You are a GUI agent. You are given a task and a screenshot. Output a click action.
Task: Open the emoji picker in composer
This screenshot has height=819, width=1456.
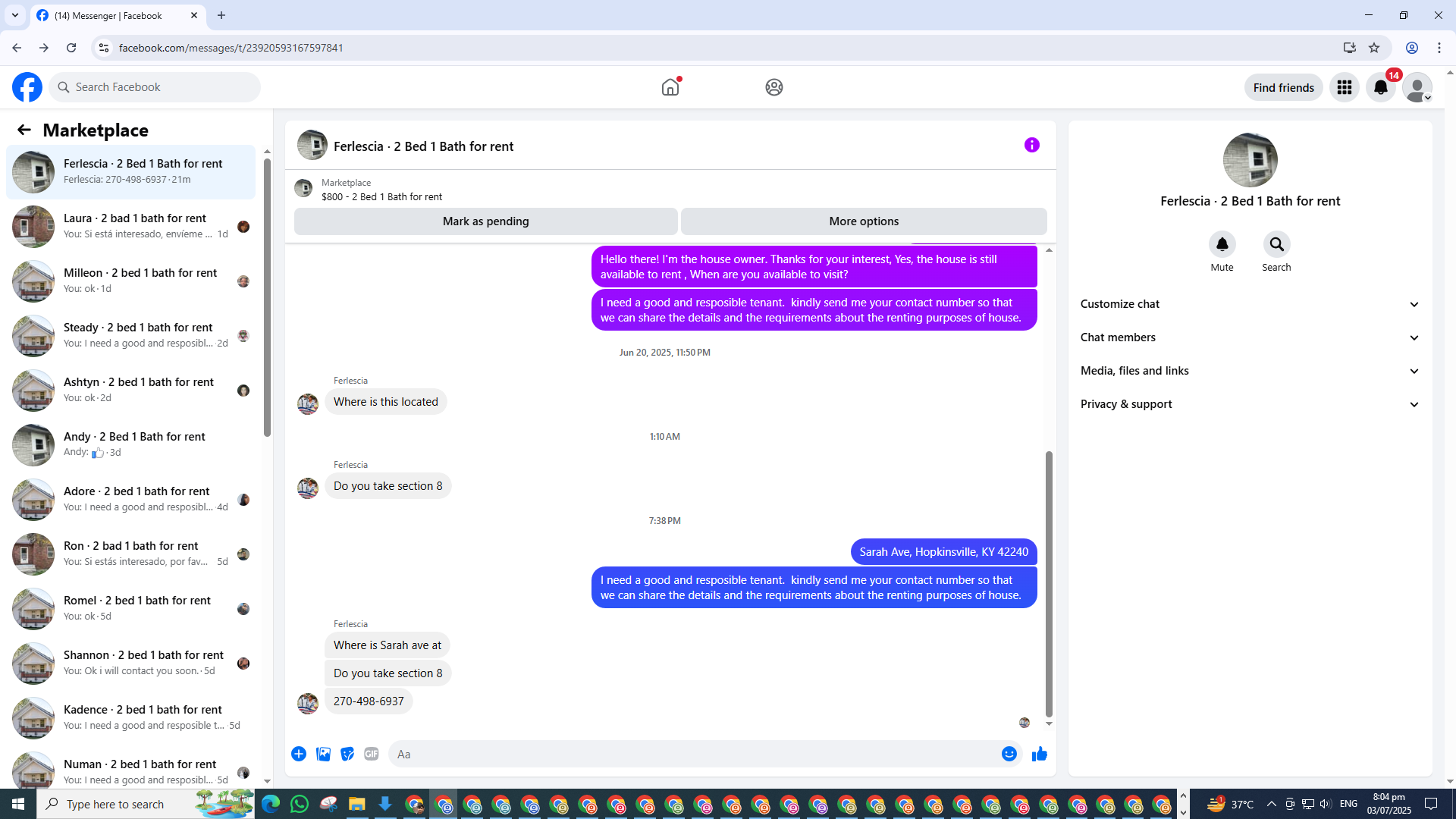[1009, 754]
